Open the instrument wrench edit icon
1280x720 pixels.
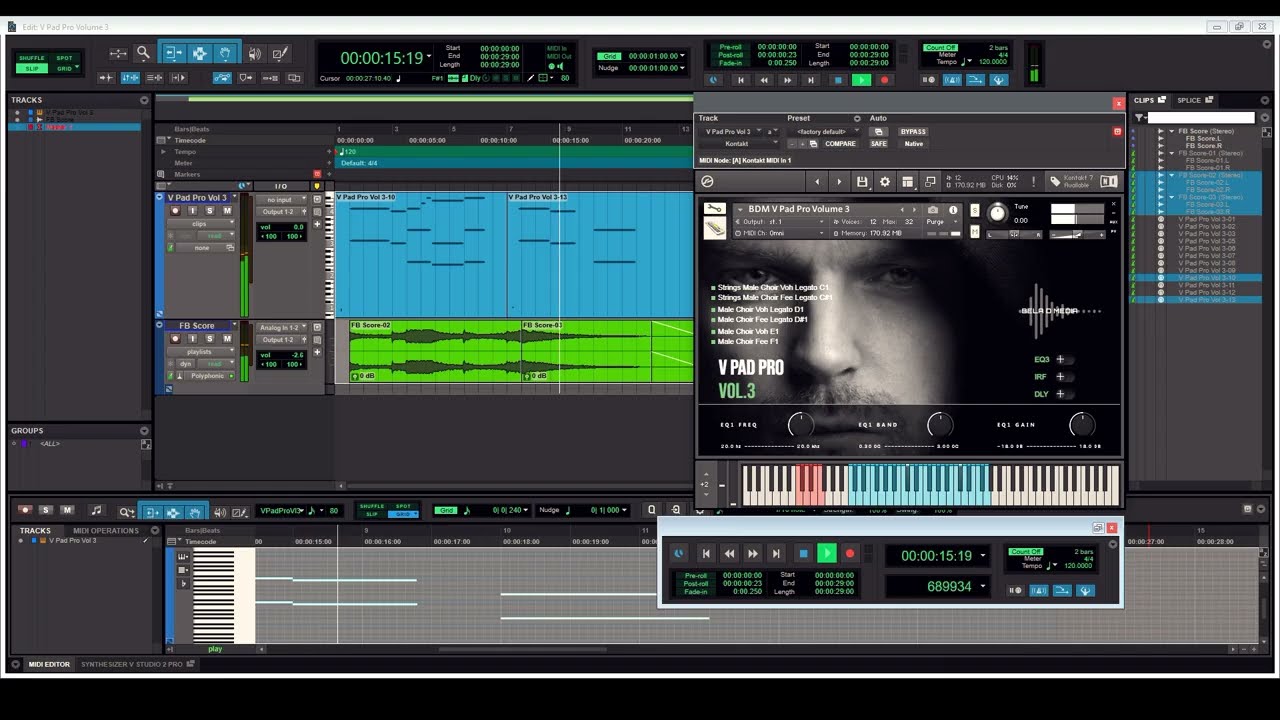[714, 208]
